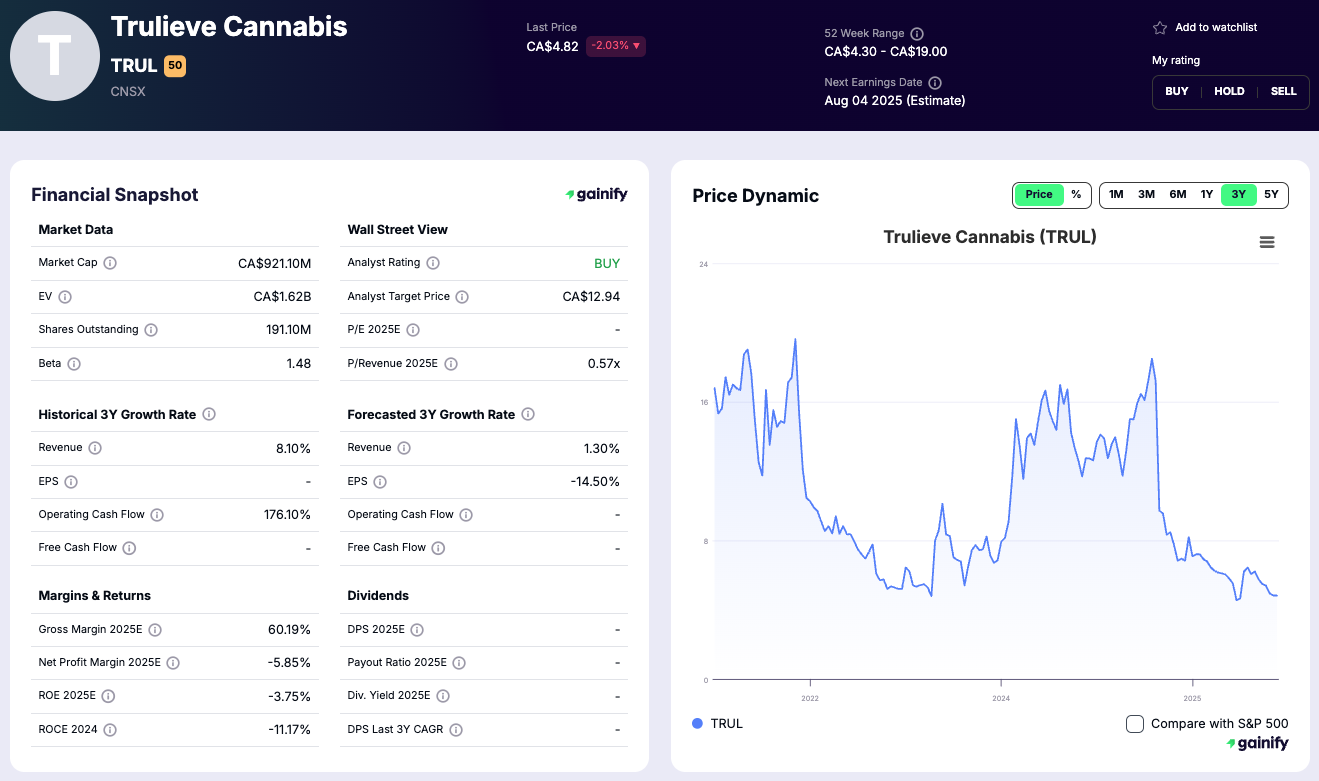Click info icon next to historical EPS
The width and height of the screenshot is (1319, 781).
71,482
